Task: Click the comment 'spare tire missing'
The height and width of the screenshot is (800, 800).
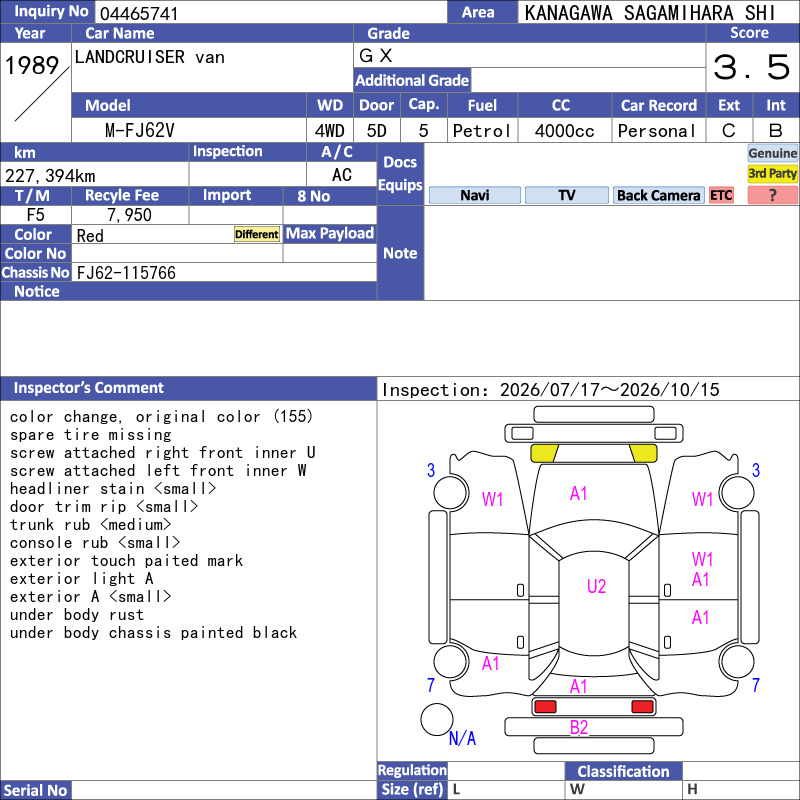Action: pyautogui.click(x=90, y=435)
